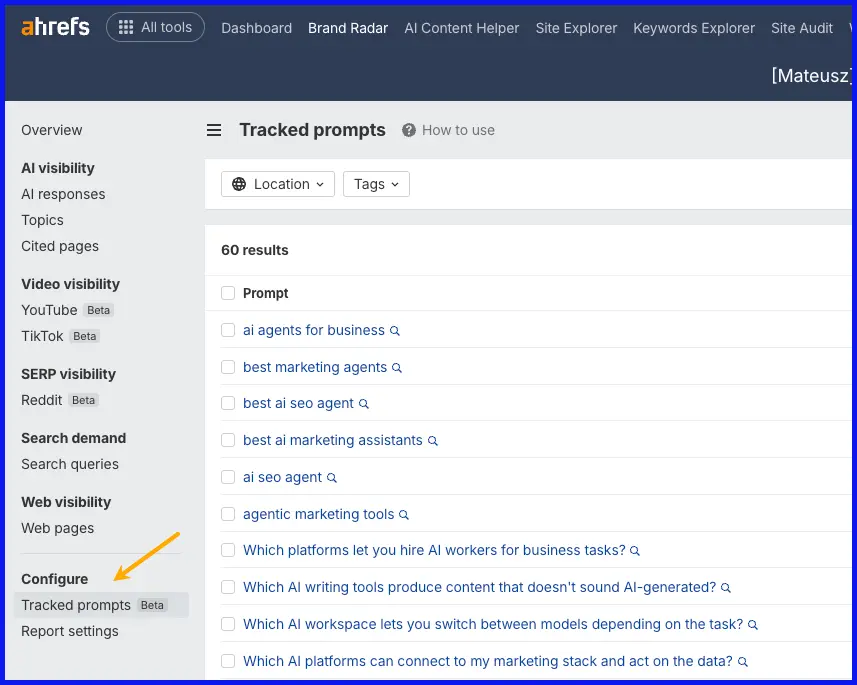
Task: Open Overview in the sidebar
Action: pos(51,130)
